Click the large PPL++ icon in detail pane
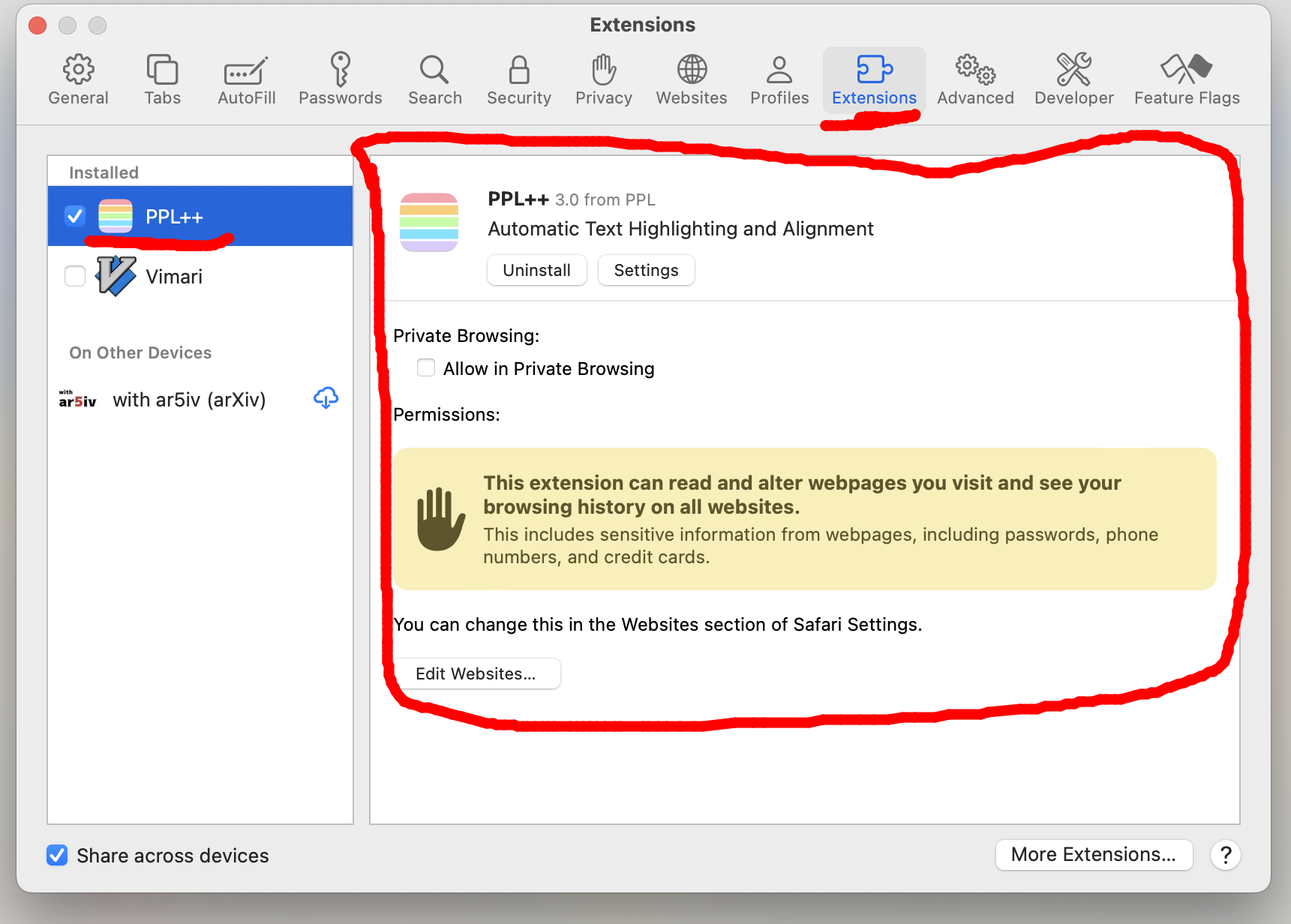 429,222
